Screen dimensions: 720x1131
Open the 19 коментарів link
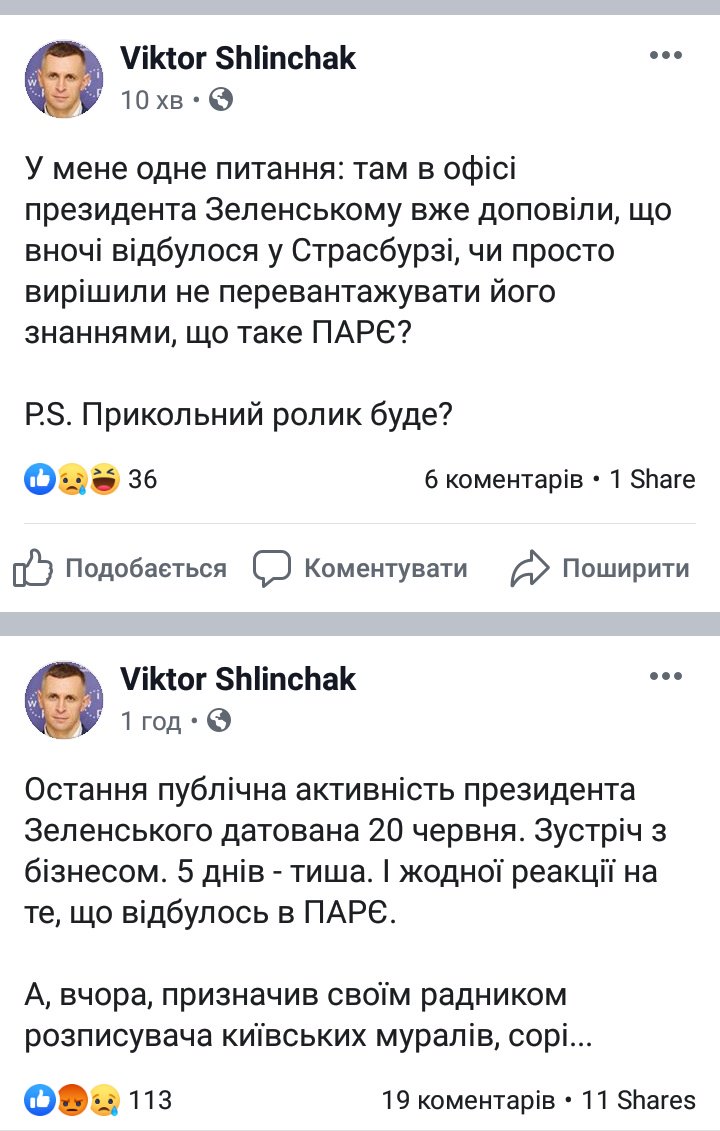tap(468, 1101)
